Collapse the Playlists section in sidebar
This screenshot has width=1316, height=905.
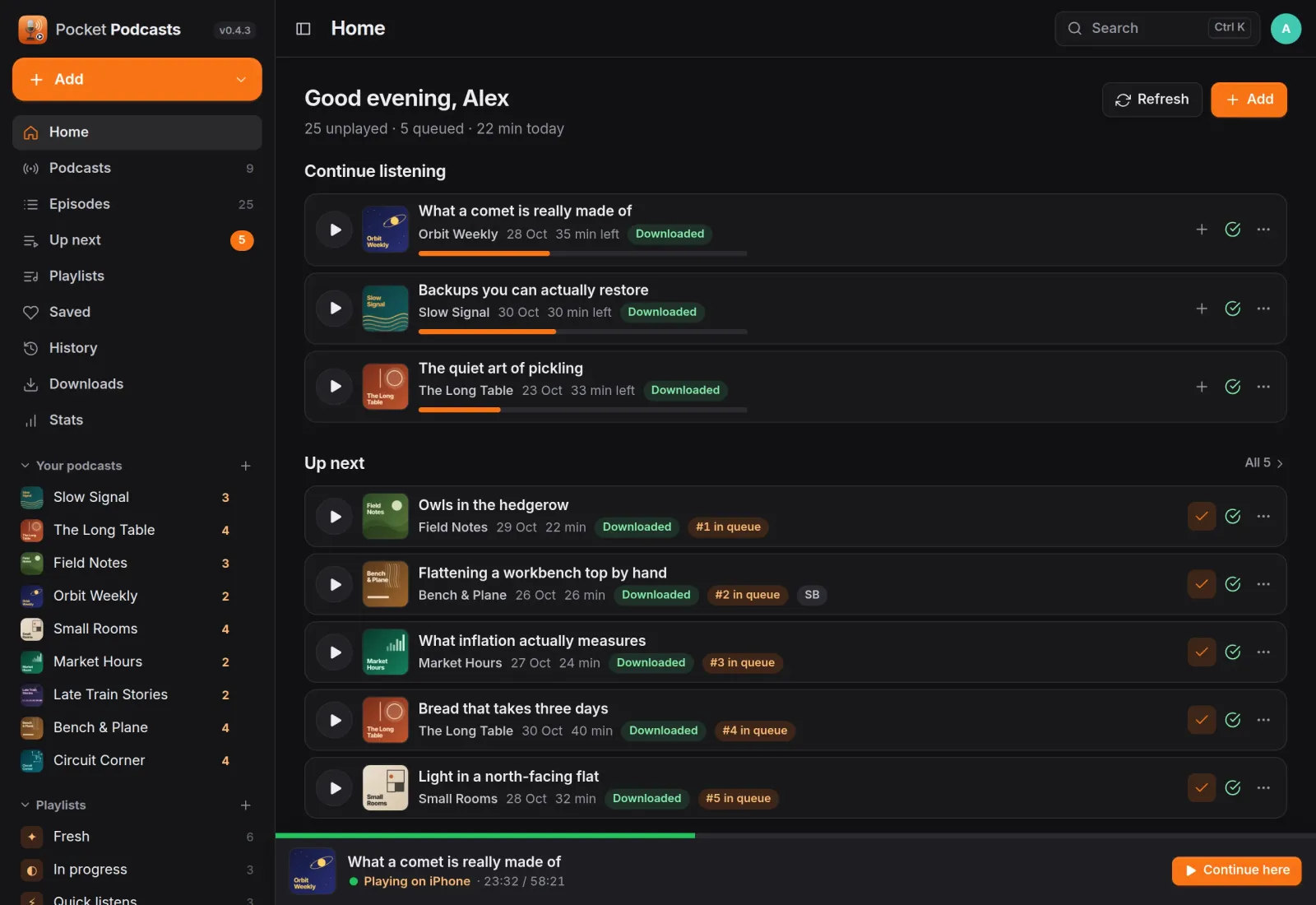click(x=53, y=805)
